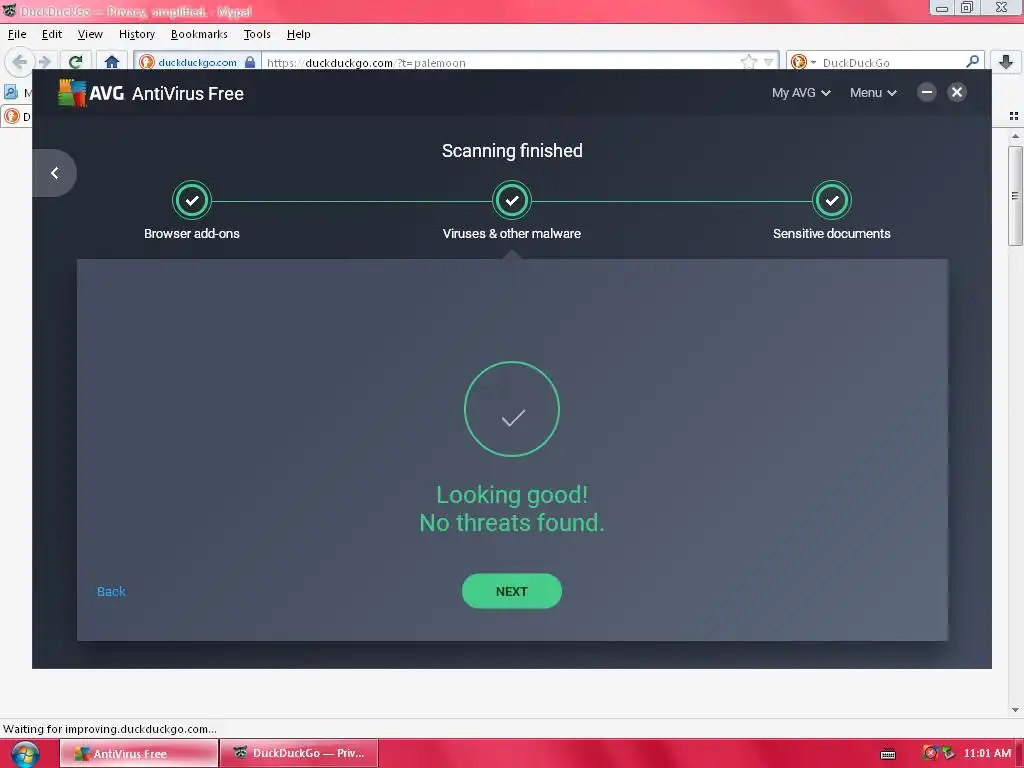Minimize the AVG AntiVirus window
The image size is (1024, 768).
click(926, 92)
